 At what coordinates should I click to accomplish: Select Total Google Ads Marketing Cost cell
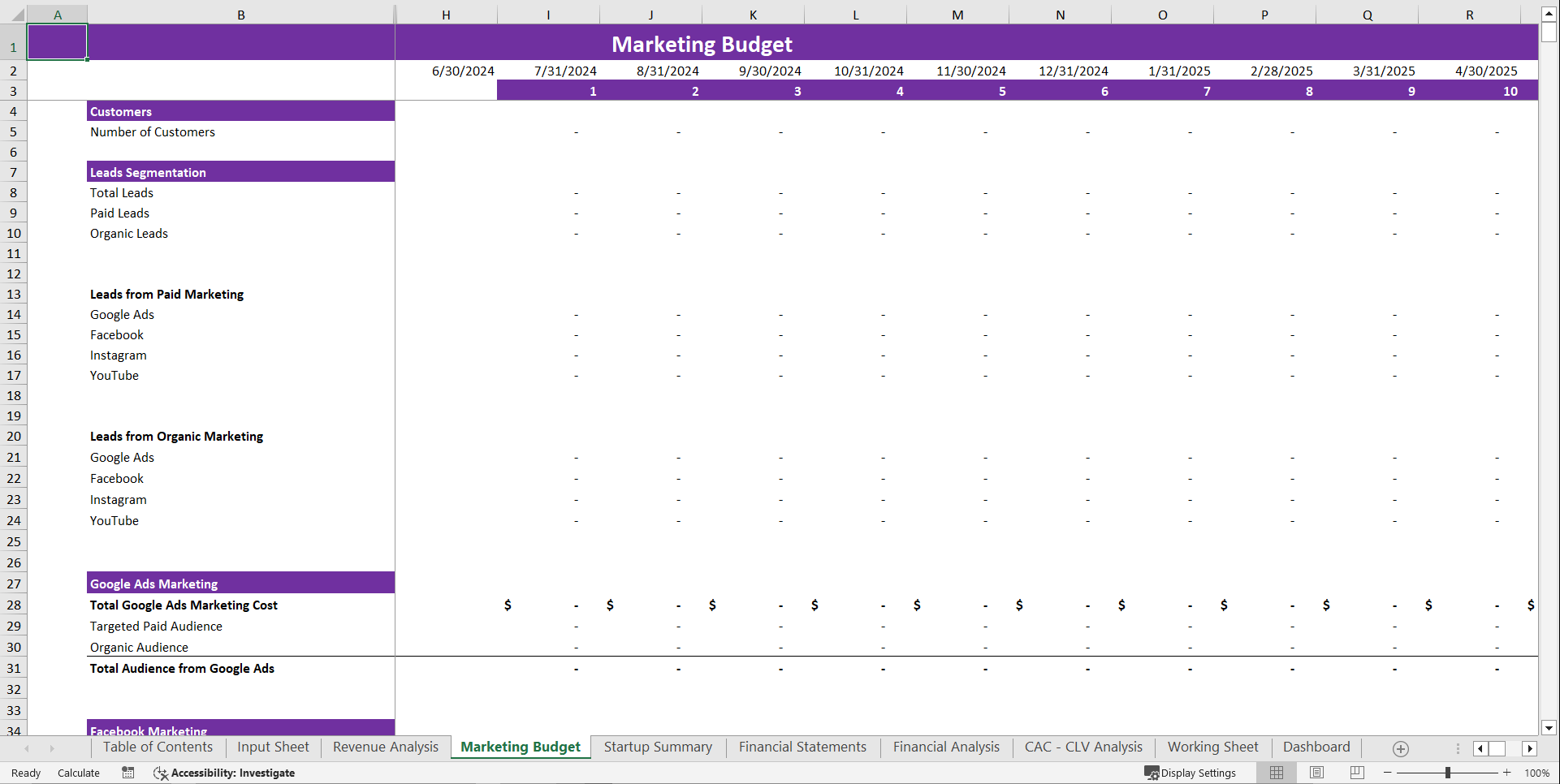[240, 605]
